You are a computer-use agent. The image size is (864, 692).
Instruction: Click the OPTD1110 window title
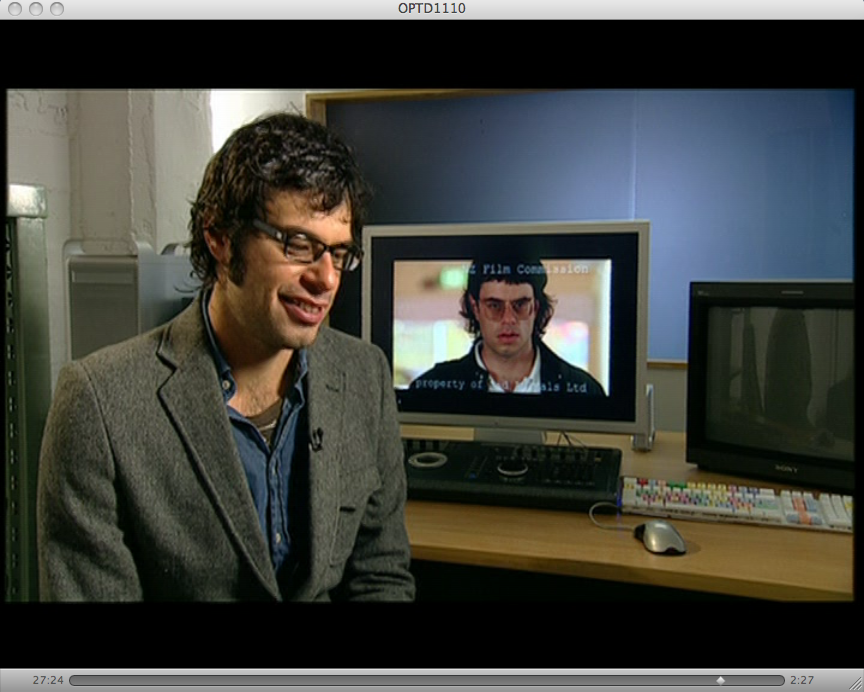point(431,8)
